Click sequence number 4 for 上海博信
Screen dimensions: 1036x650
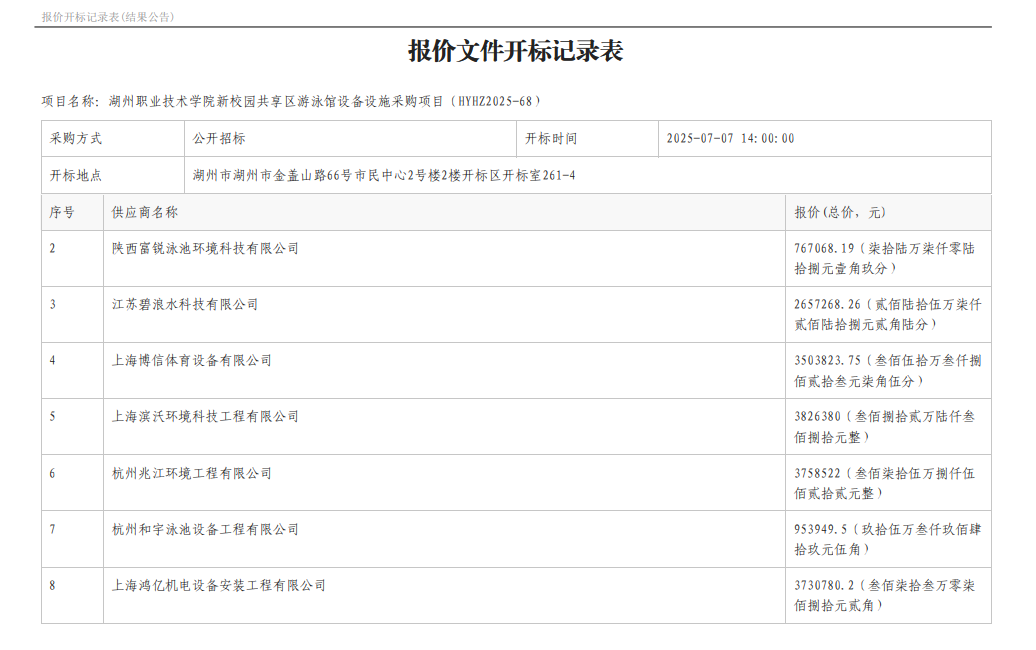(52, 361)
